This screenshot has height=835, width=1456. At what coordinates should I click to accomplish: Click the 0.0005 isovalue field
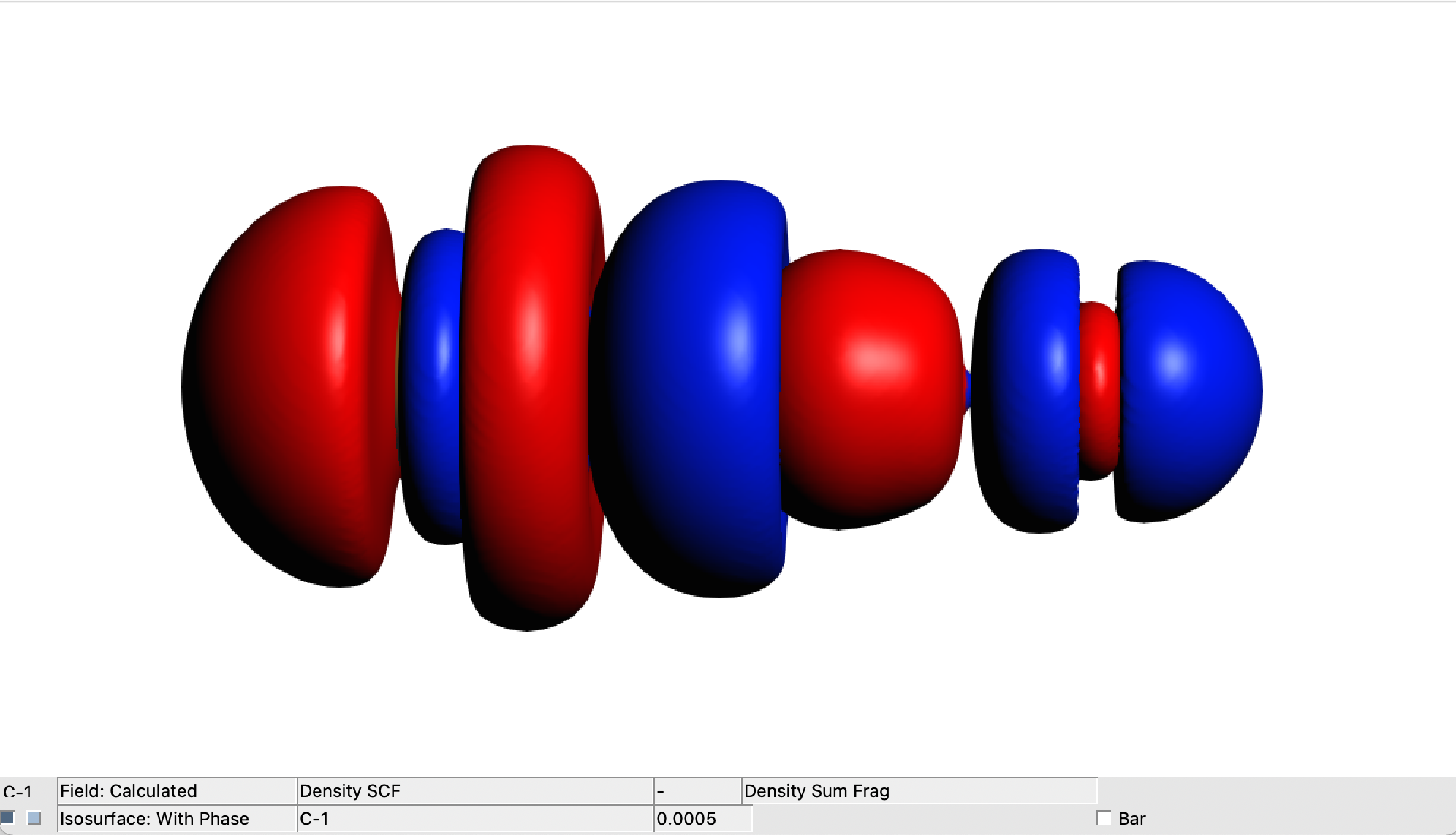pyautogui.click(x=702, y=819)
